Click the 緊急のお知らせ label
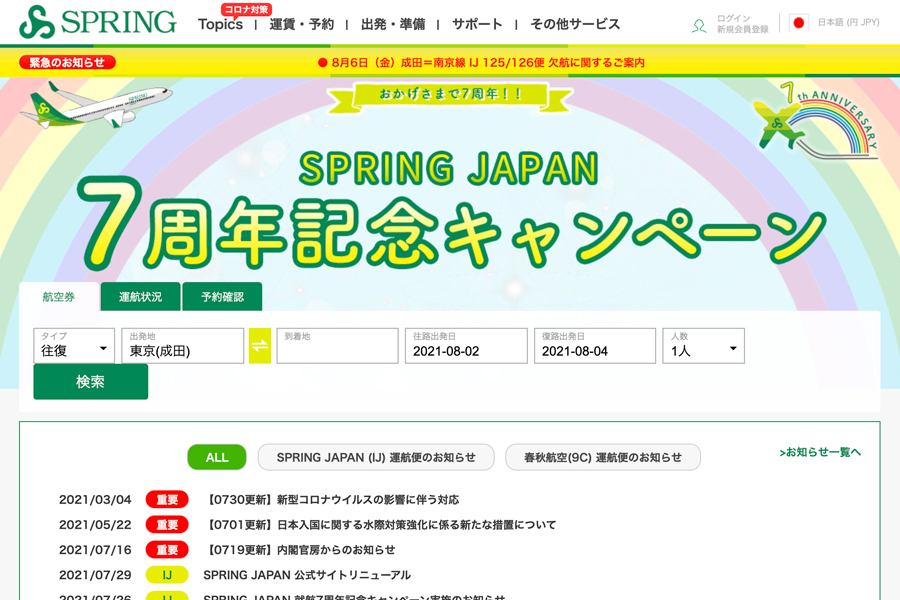This screenshot has height=600, width=900. tap(67, 62)
